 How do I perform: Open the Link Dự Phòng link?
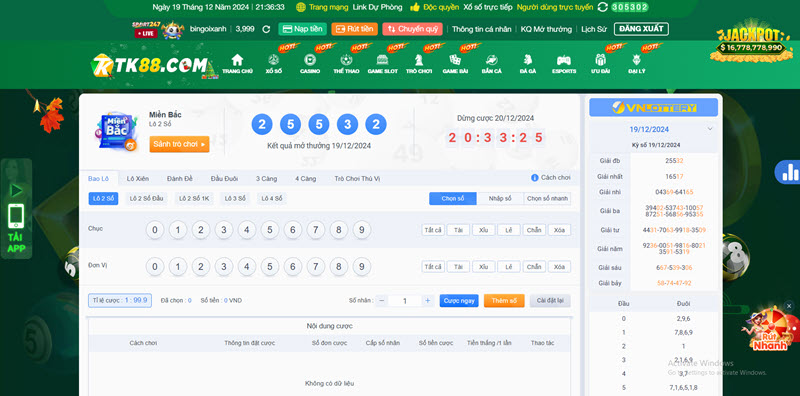pyautogui.click(x=378, y=7)
